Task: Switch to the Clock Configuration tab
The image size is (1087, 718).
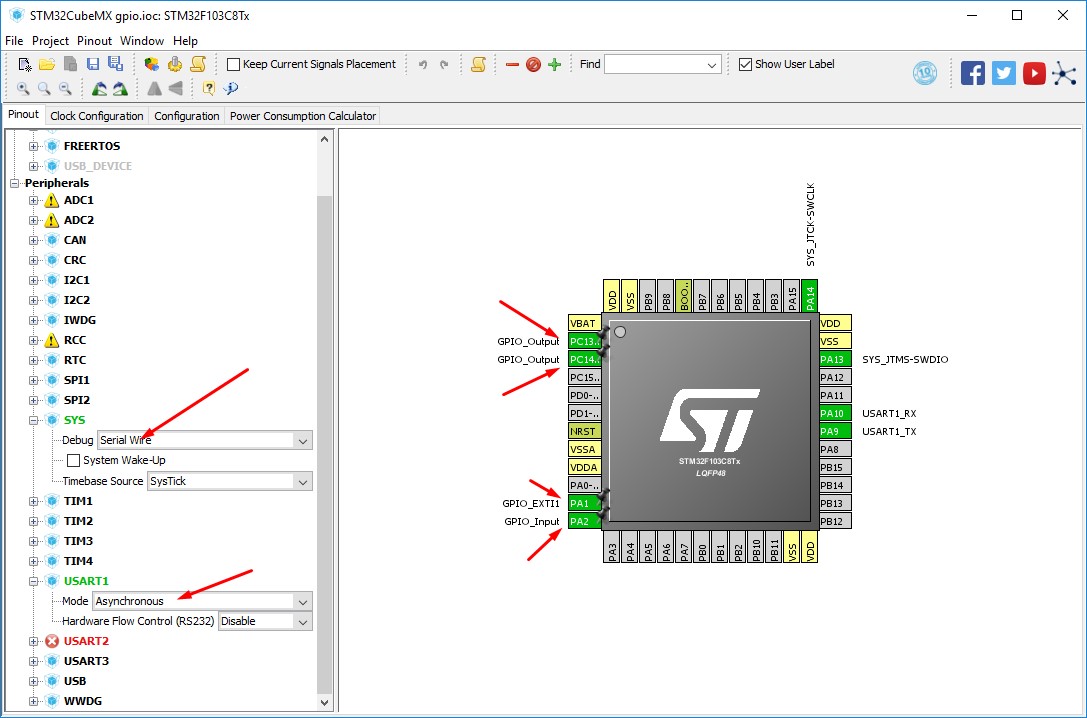Action: pos(96,115)
